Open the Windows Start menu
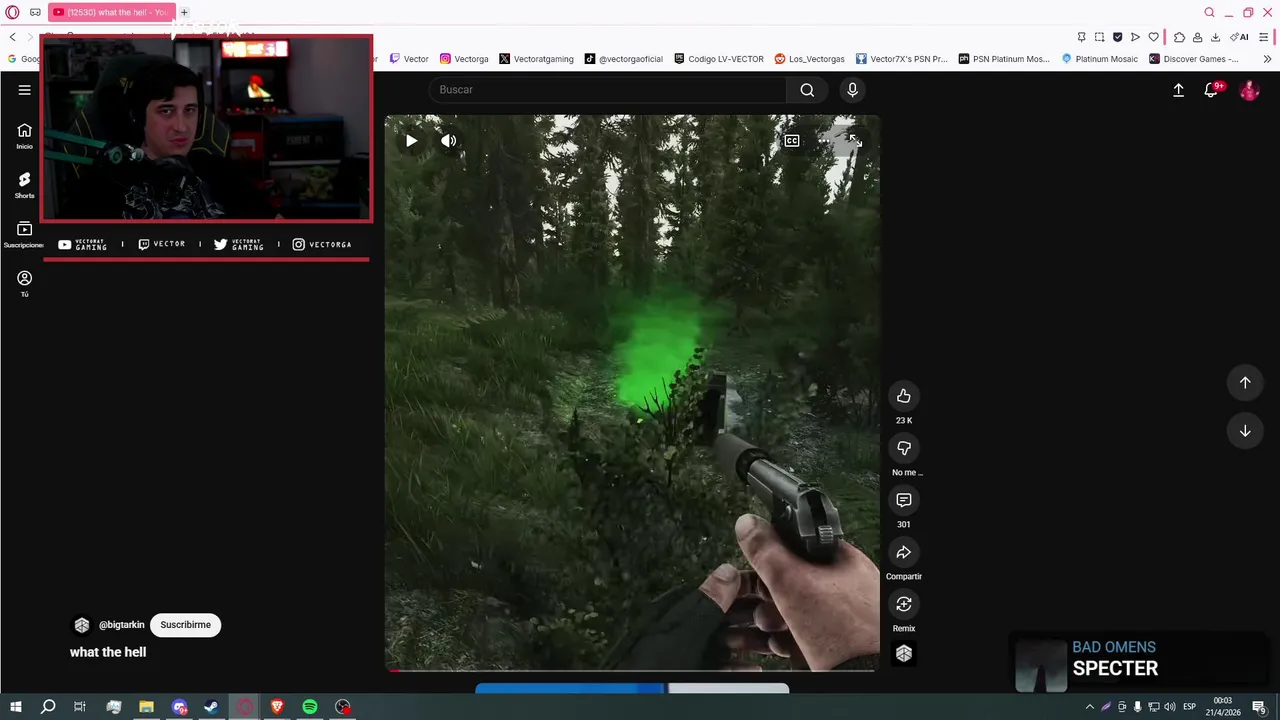1280x720 pixels. point(15,707)
